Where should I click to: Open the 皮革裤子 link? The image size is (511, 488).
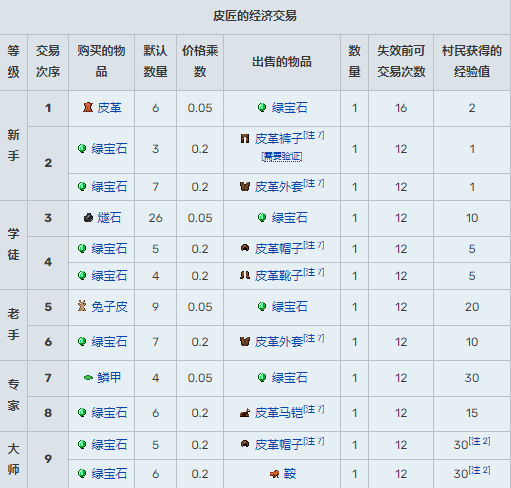(x=279, y=139)
